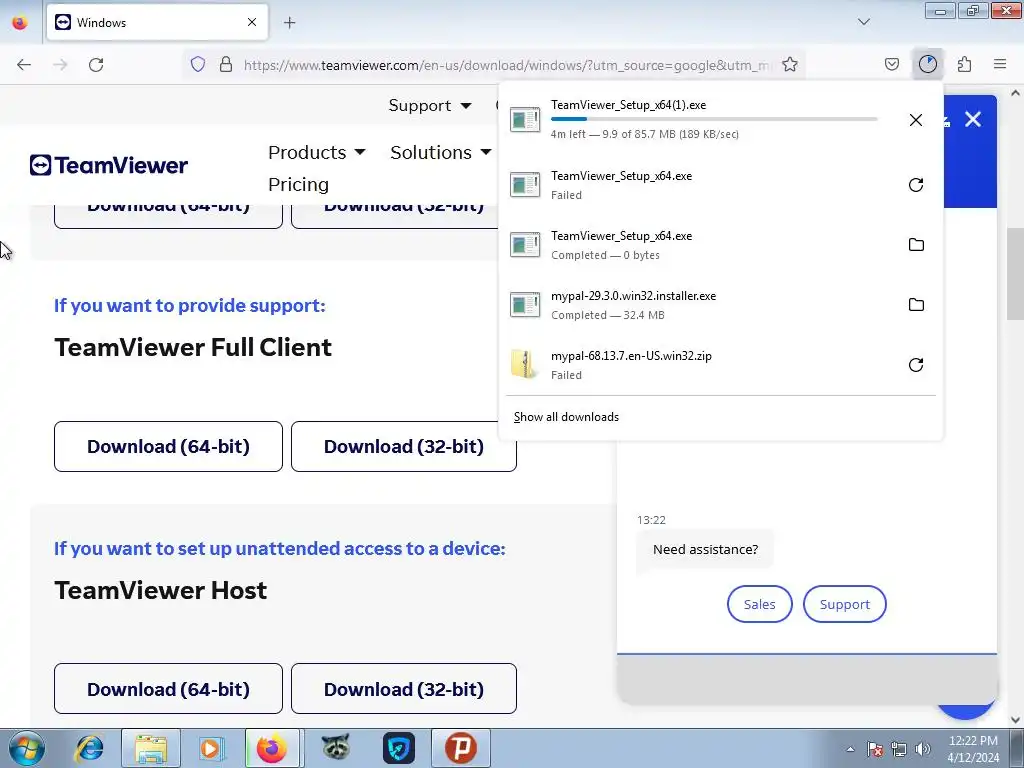Click the page vertical scrollbar thumb
Viewport: 1024px width, 768px height.
[1015, 274]
